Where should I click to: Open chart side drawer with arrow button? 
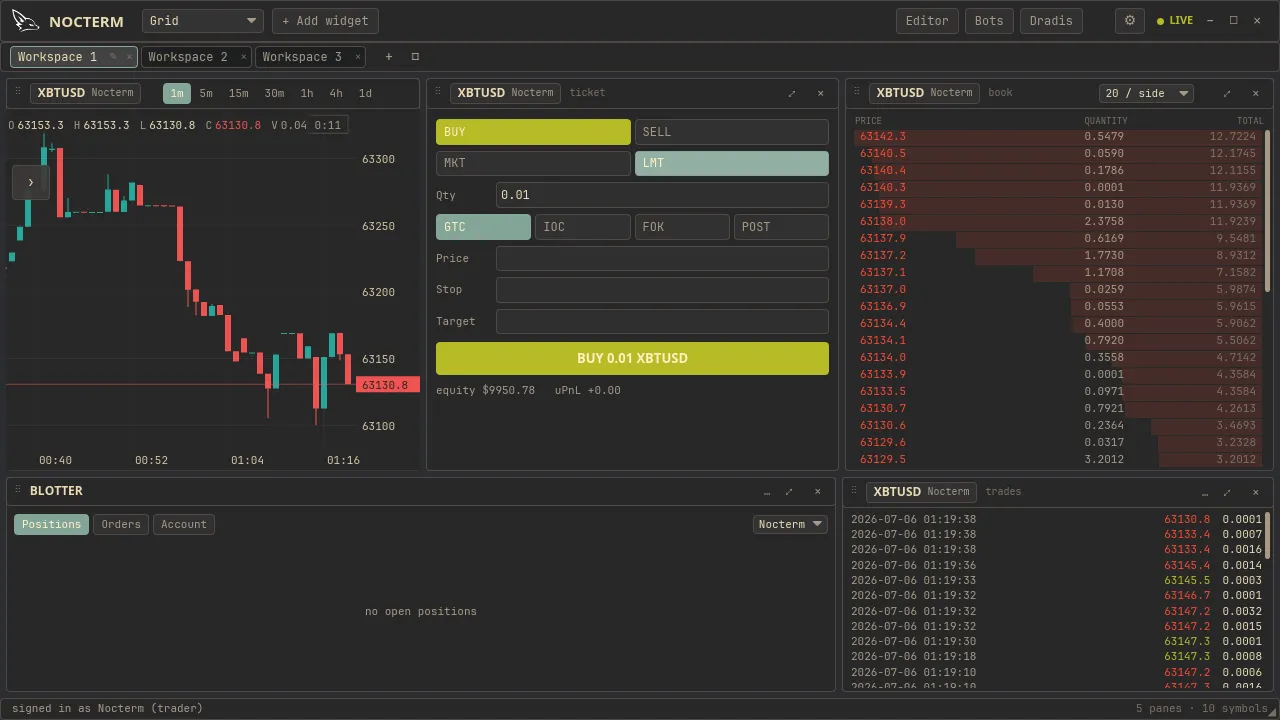pos(30,182)
